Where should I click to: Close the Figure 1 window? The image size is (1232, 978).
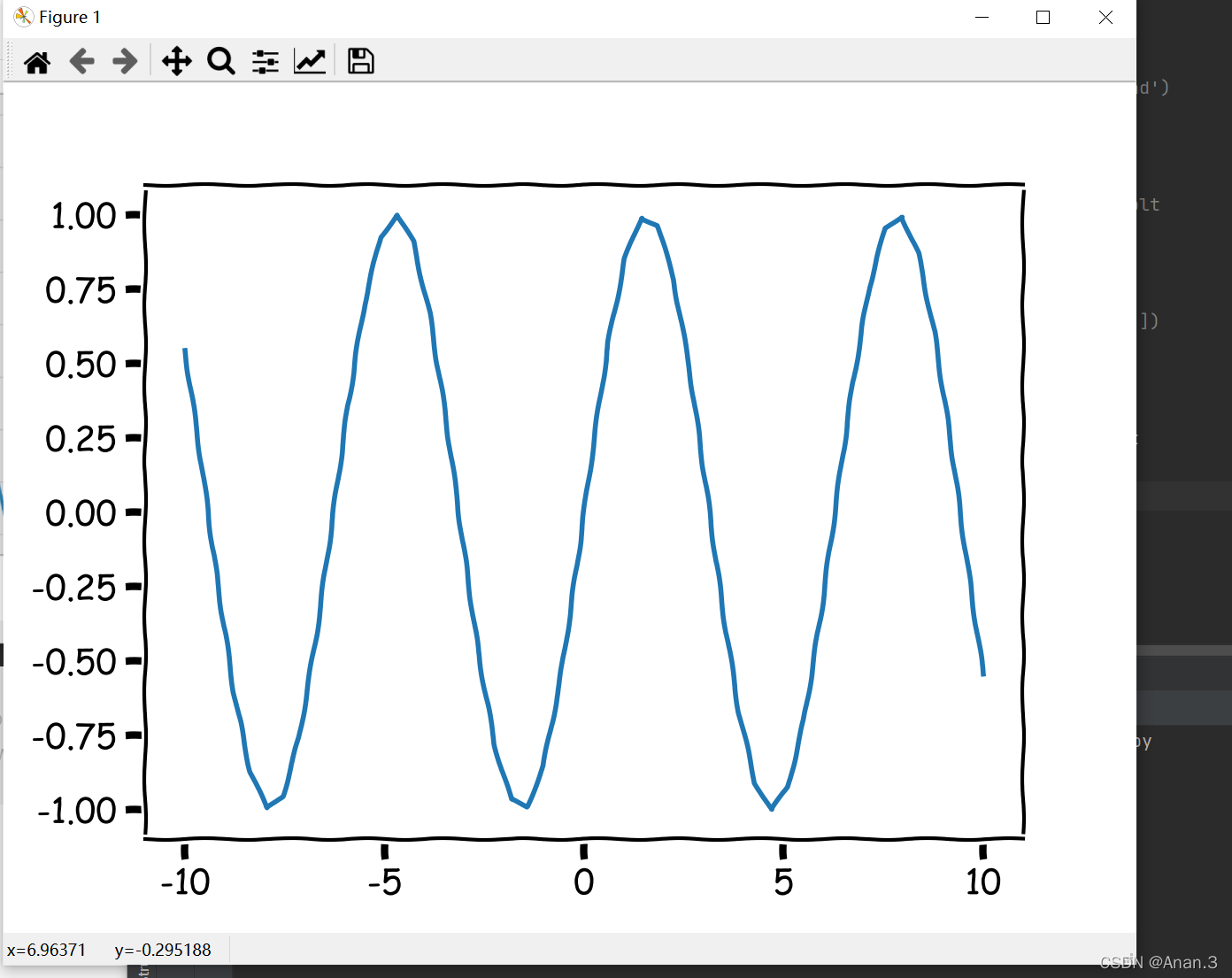pos(1105,18)
